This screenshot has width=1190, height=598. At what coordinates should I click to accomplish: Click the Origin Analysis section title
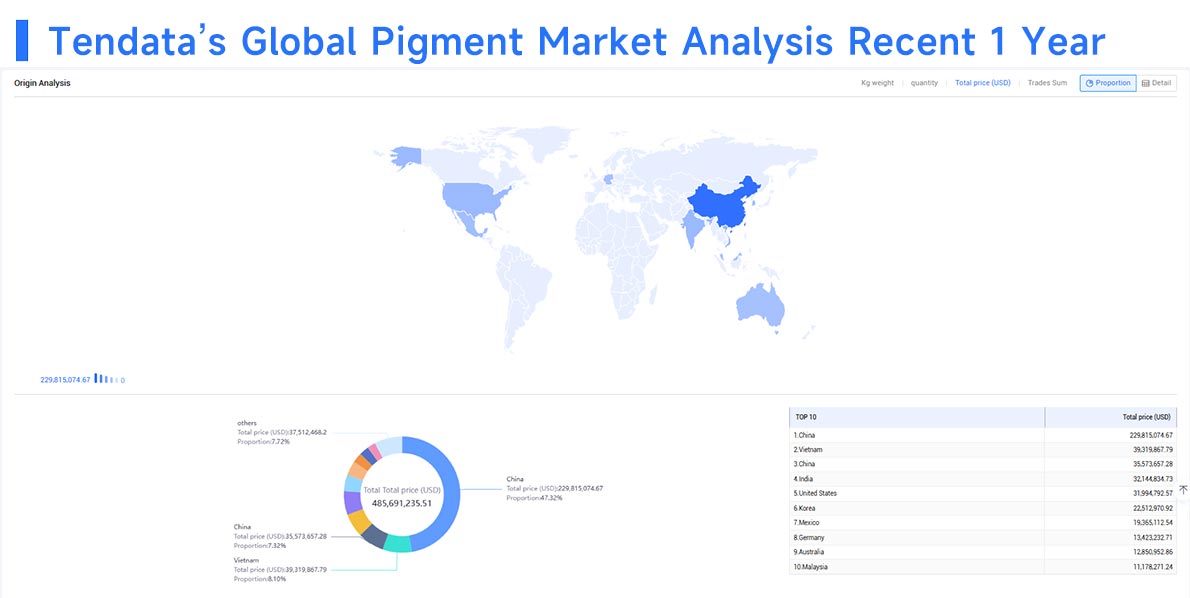pos(42,83)
